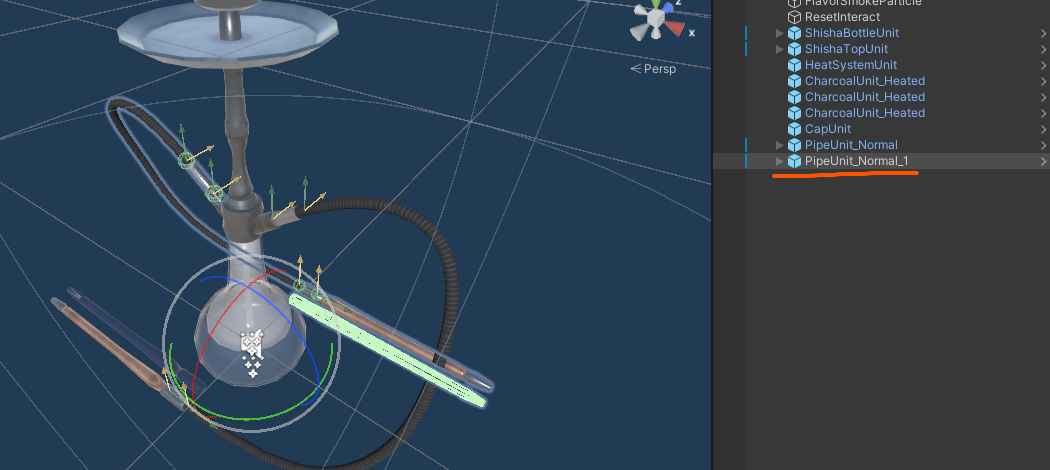Click the red X axis cone on the scene gizmo

(674, 28)
